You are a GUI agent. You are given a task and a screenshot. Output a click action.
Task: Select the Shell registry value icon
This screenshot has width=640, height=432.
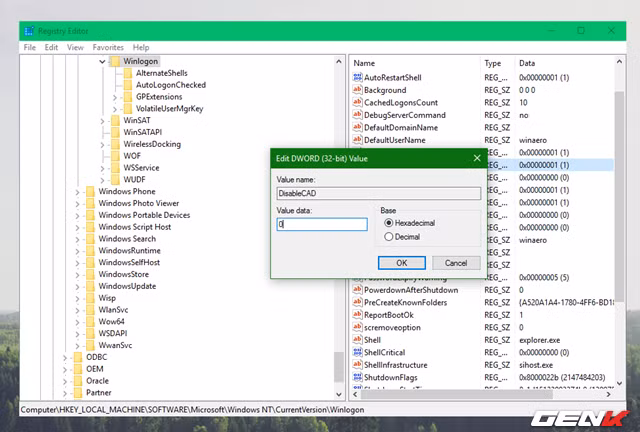tap(356, 340)
